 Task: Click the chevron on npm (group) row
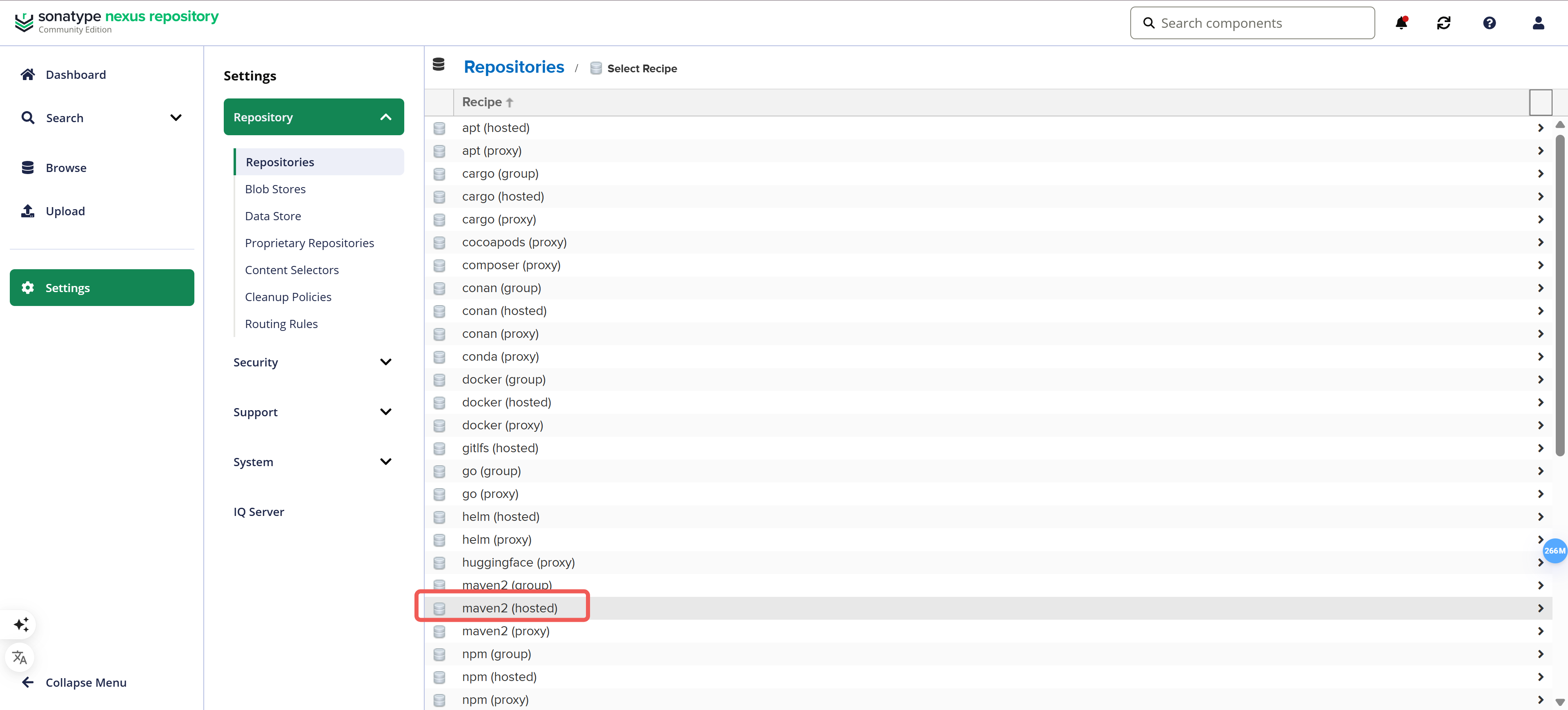1541,654
